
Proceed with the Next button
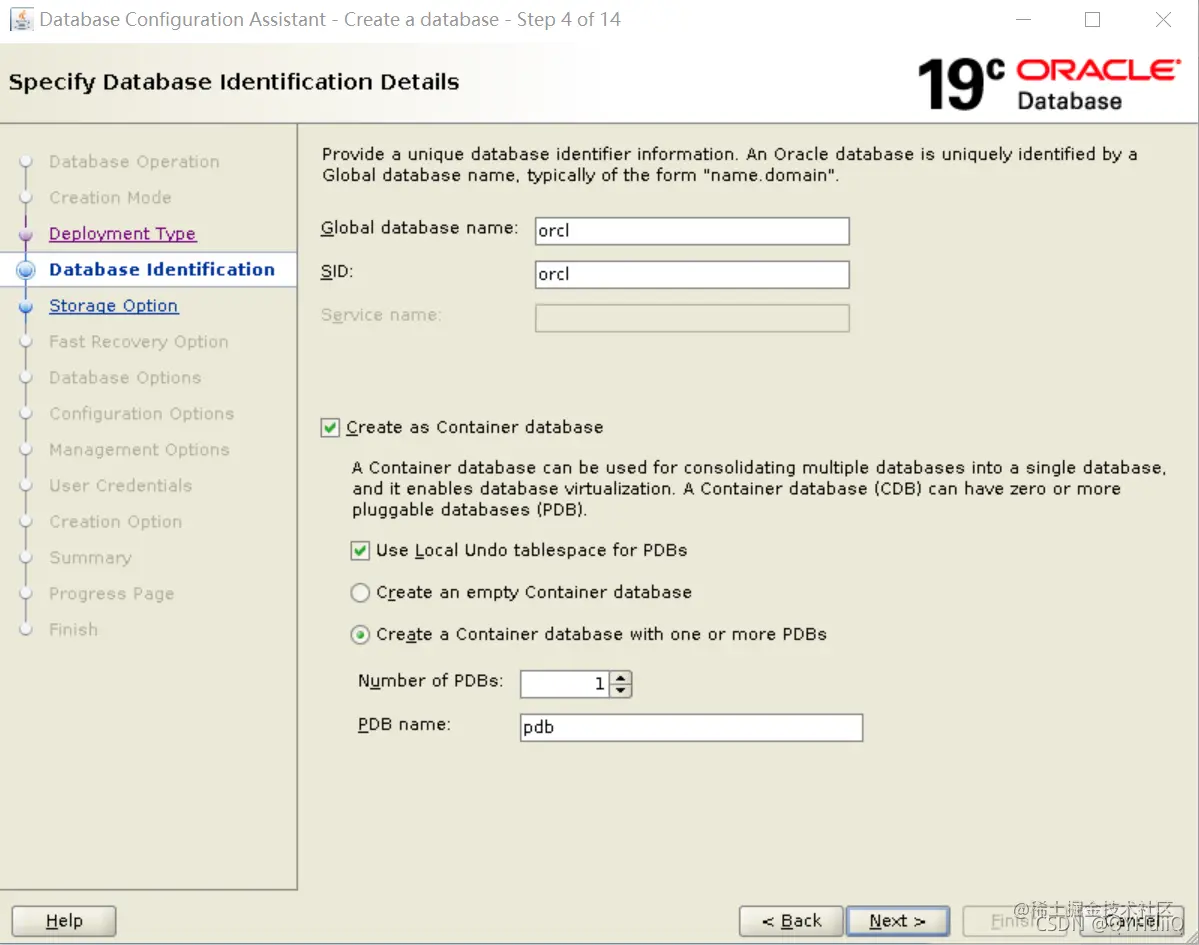pos(898,921)
